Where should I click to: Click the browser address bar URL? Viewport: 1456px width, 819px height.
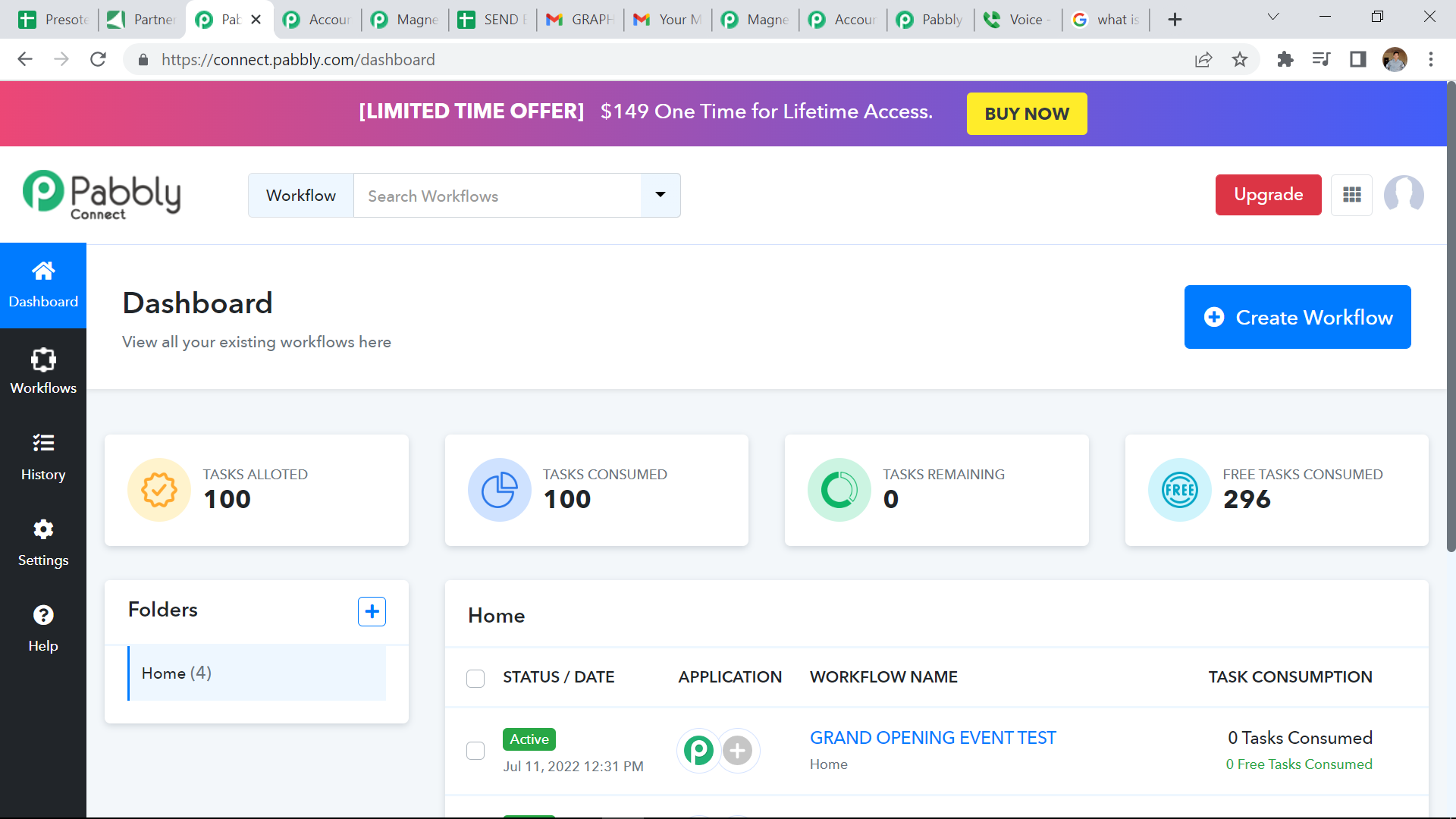[298, 59]
